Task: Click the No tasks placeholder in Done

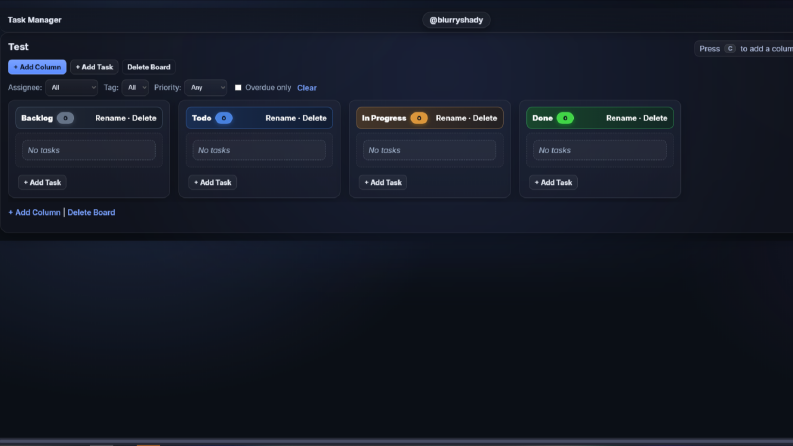Action: click(600, 150)
